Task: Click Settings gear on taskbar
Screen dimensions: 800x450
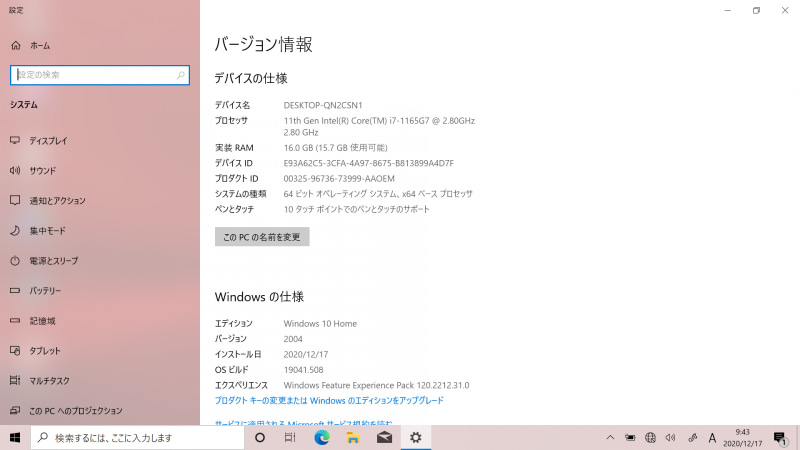Action: tap(416, 438)
